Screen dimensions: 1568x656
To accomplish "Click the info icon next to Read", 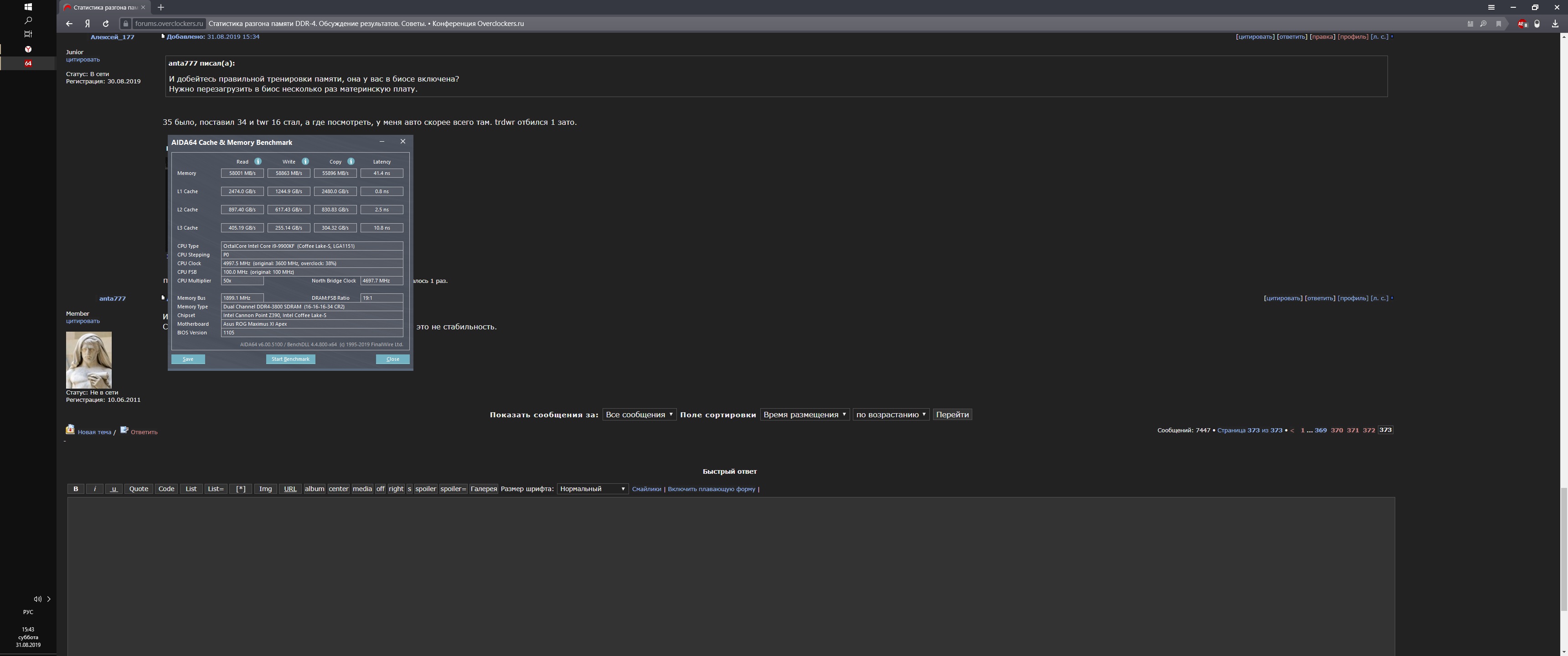I will tap(258, 162).
